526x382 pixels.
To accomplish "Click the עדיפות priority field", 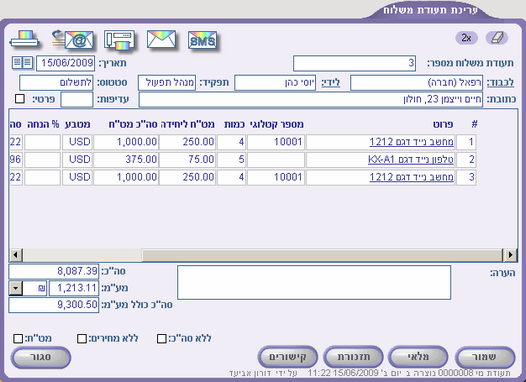I will click(x=77, y=100).
